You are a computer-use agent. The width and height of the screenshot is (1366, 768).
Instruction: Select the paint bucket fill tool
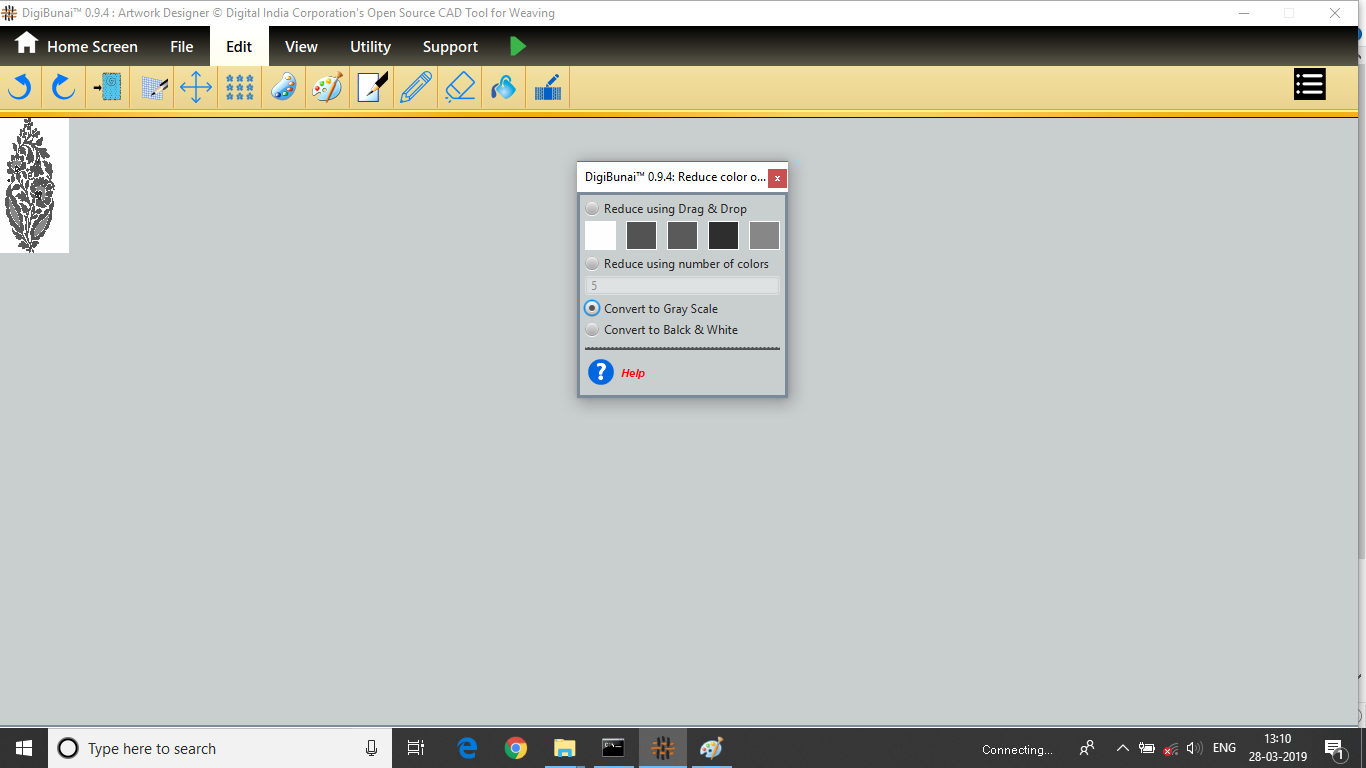503,88
